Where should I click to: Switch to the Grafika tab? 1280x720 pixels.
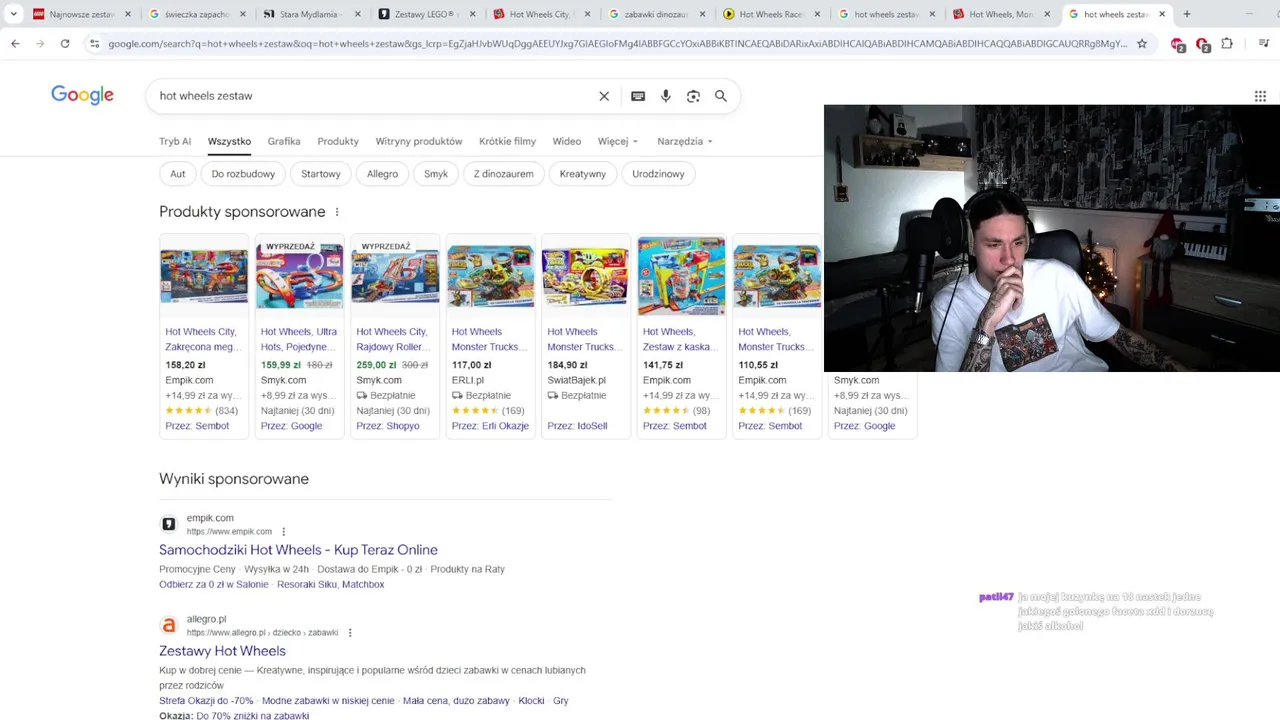coord(284,141)
